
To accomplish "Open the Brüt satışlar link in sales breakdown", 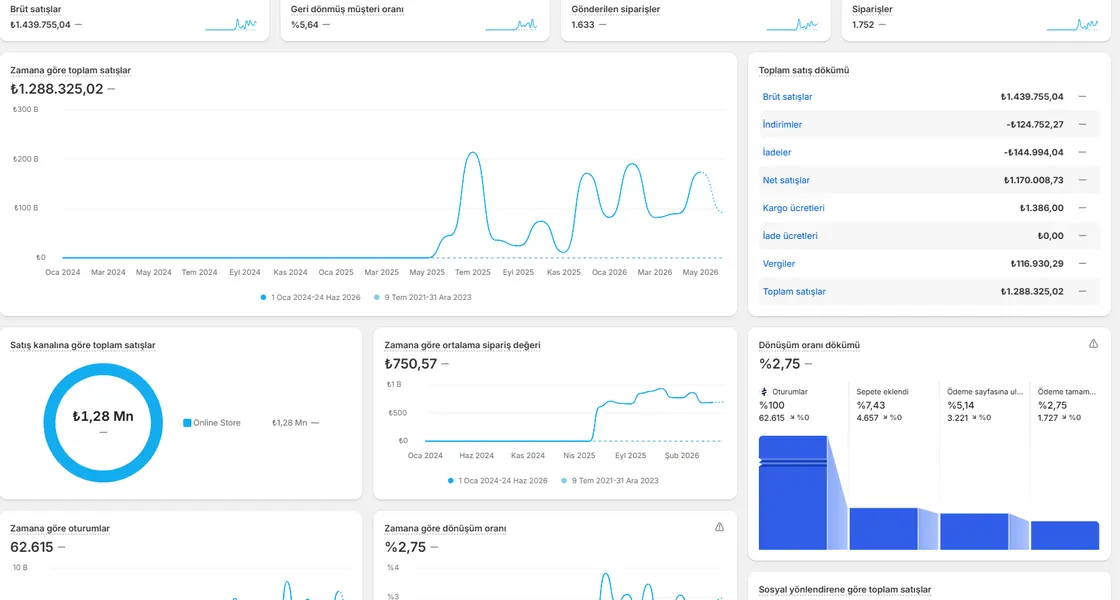I will click(787, 96).
